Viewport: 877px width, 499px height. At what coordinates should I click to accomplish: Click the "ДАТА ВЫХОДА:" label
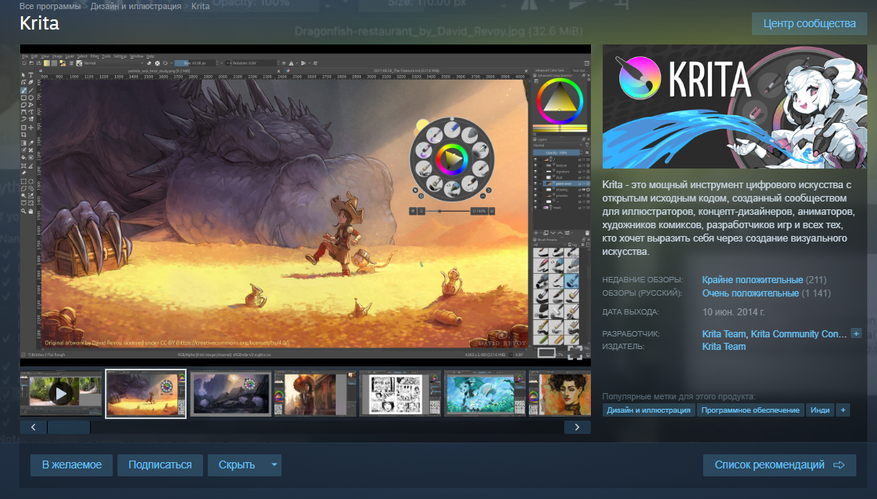click(x=630, y=312)
